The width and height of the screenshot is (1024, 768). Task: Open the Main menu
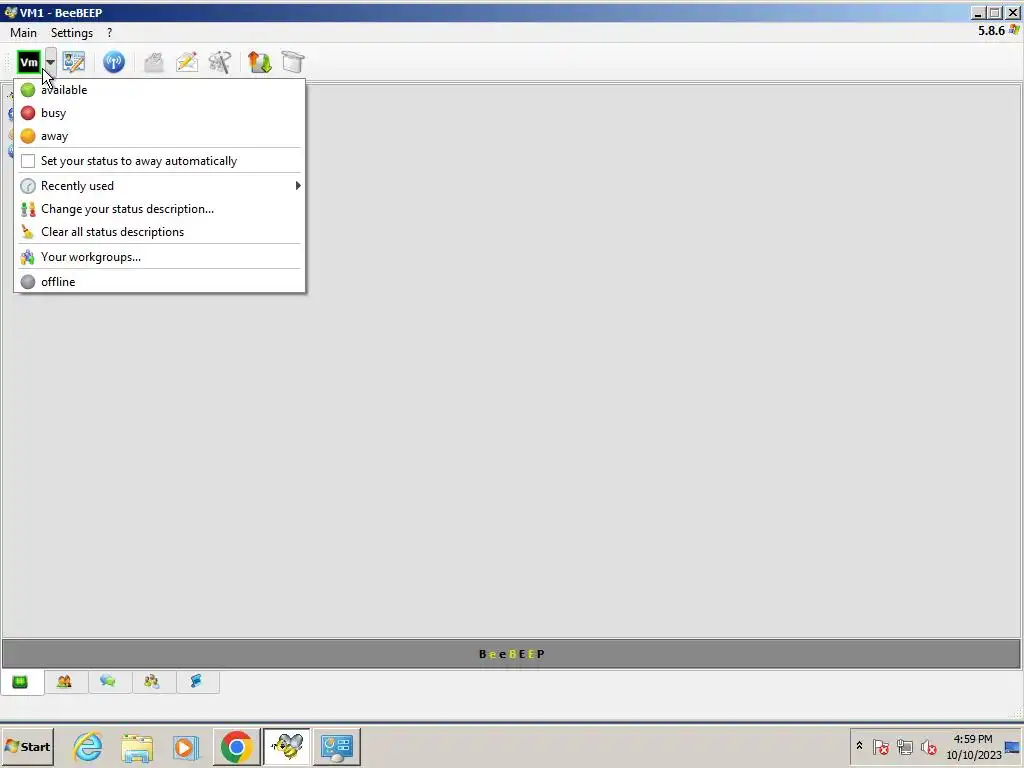tap(24, 33)
